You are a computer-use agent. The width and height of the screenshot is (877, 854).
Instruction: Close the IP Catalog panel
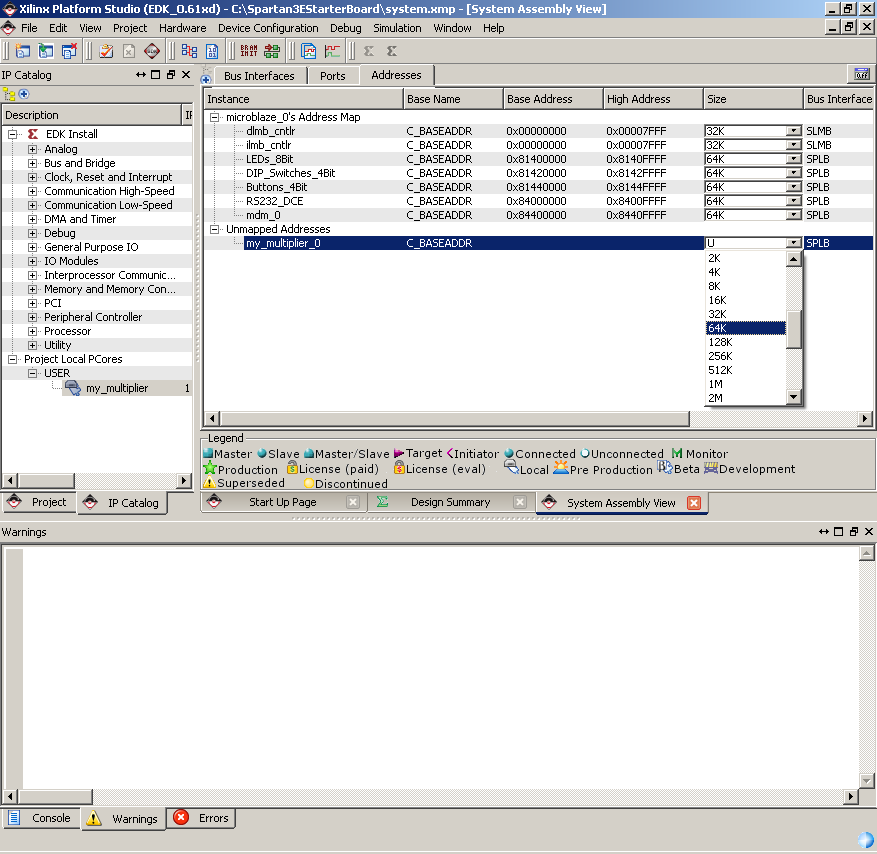coord(186,75)
